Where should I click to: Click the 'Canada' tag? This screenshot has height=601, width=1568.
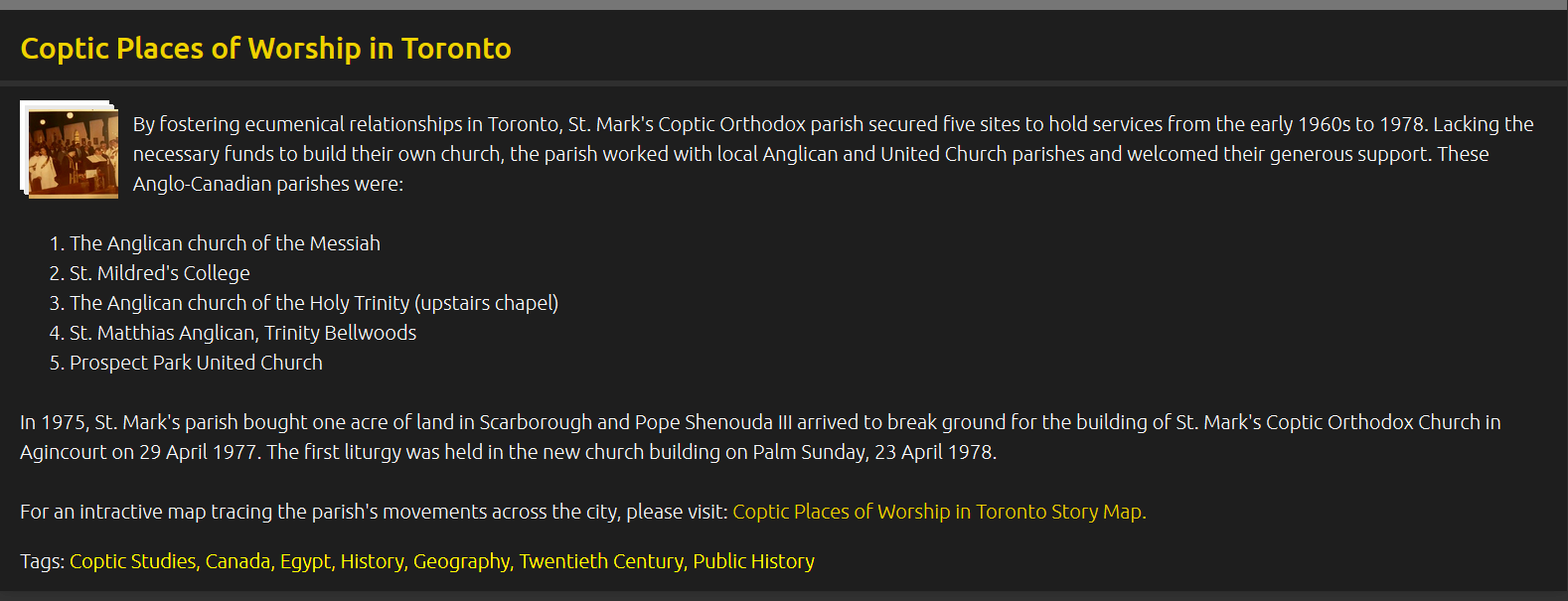click(237, 561)
